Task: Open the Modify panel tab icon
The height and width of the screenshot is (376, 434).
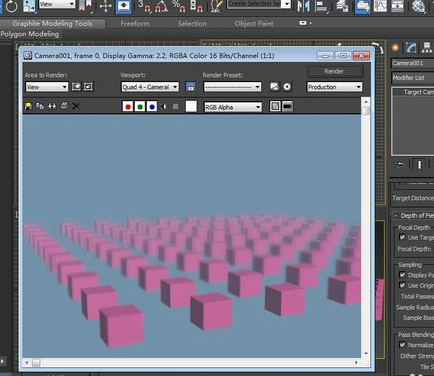Action: [411, 48]
